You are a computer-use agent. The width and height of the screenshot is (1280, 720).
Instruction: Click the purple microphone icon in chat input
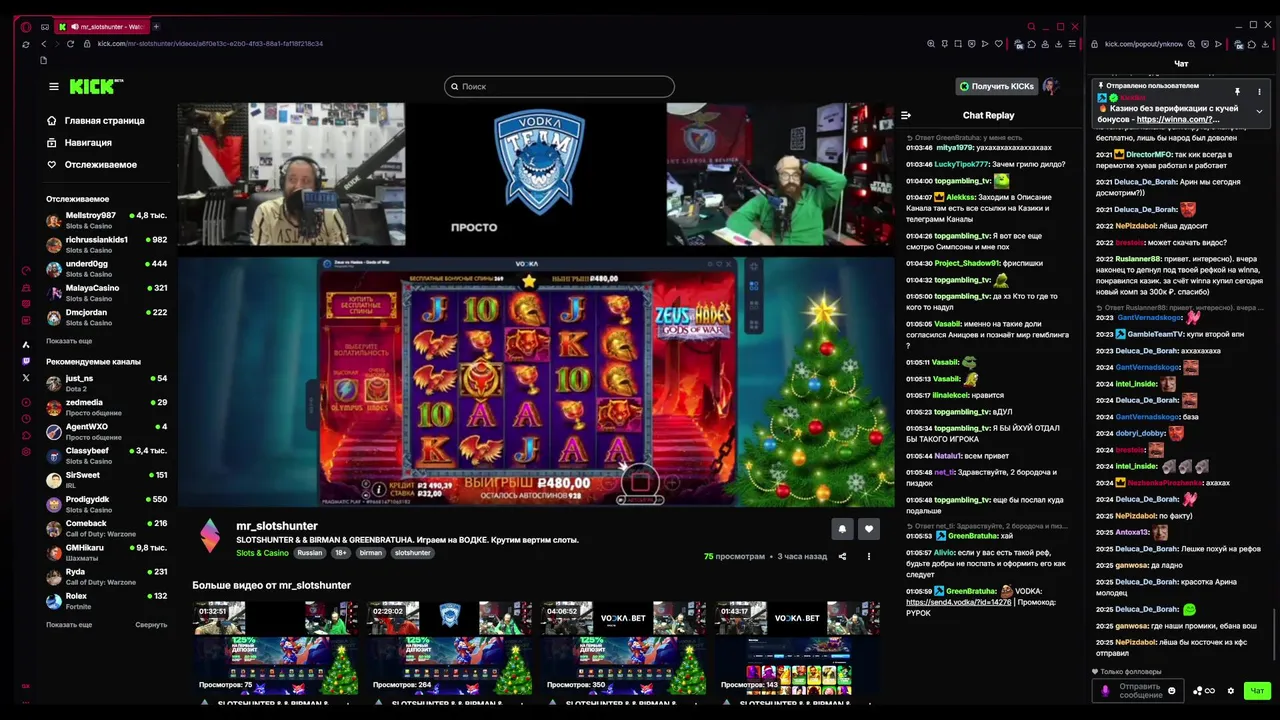coord(1105,691)
